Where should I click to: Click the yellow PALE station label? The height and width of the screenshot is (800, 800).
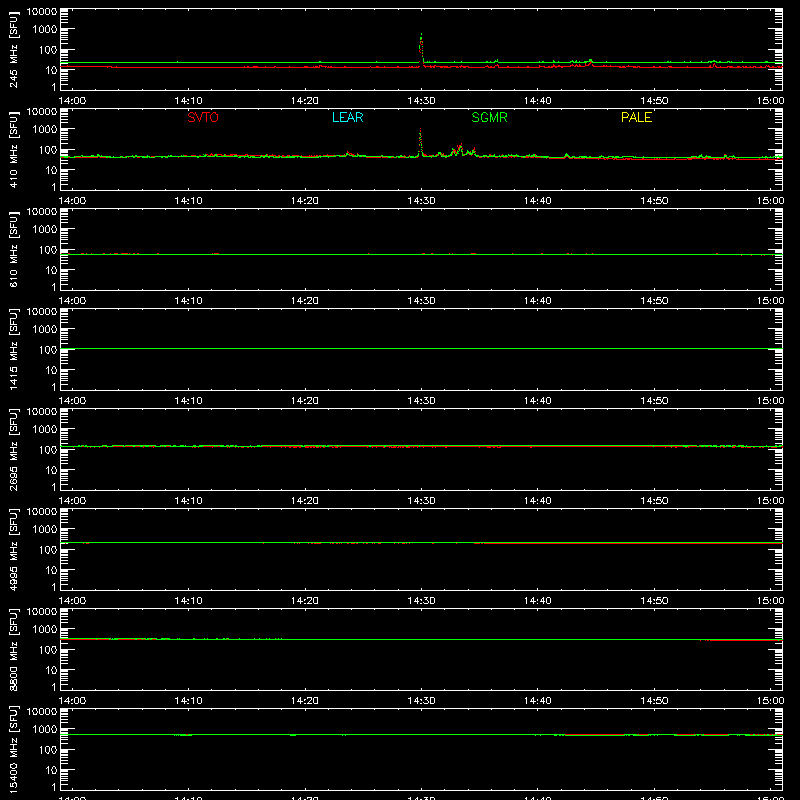pyautogui.click(x=636, y=117)
